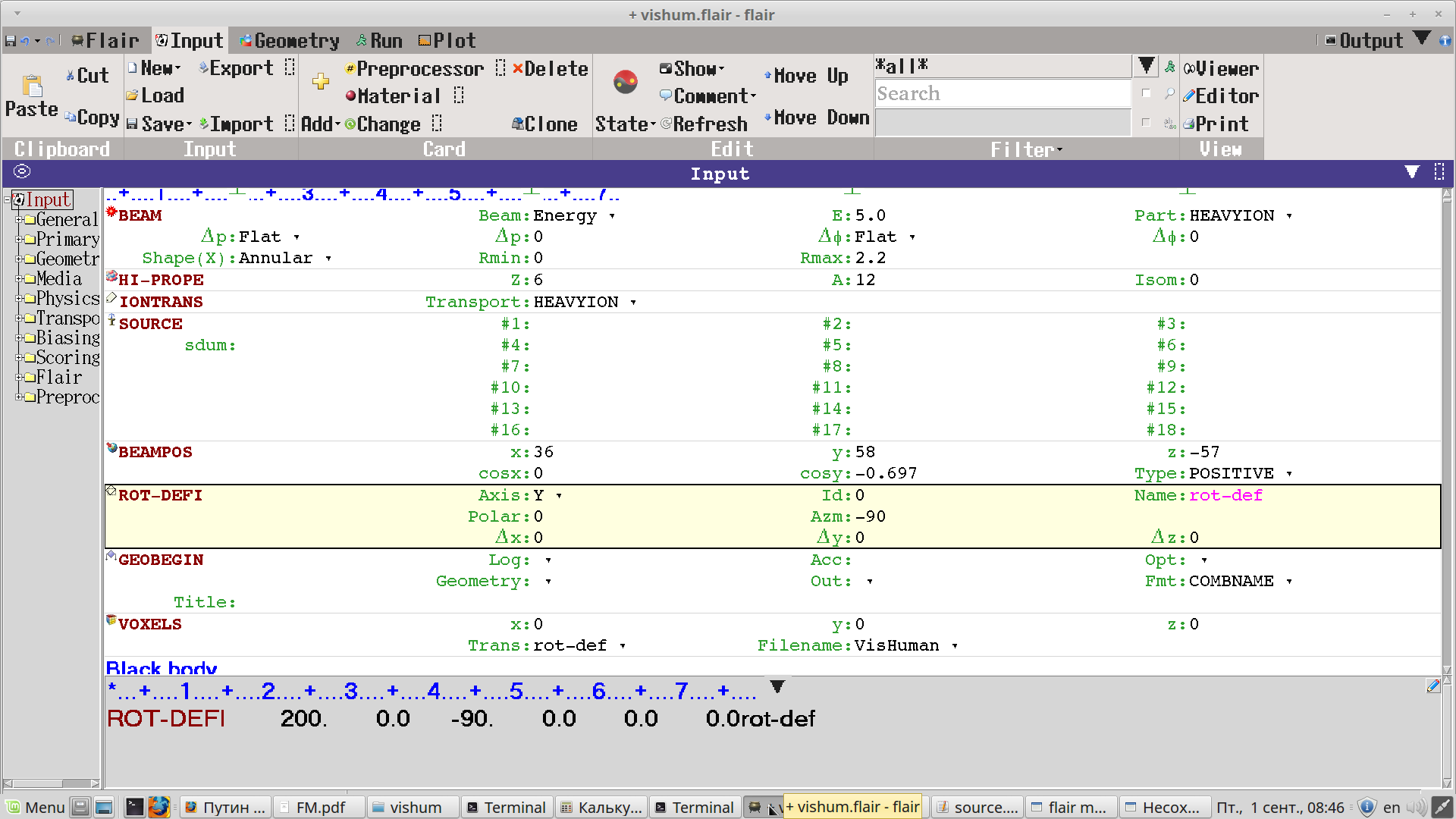Click the save icon in quick toolbar
Image resolution: width=1456 pixels, height=819 pixels.
[11, 41]
